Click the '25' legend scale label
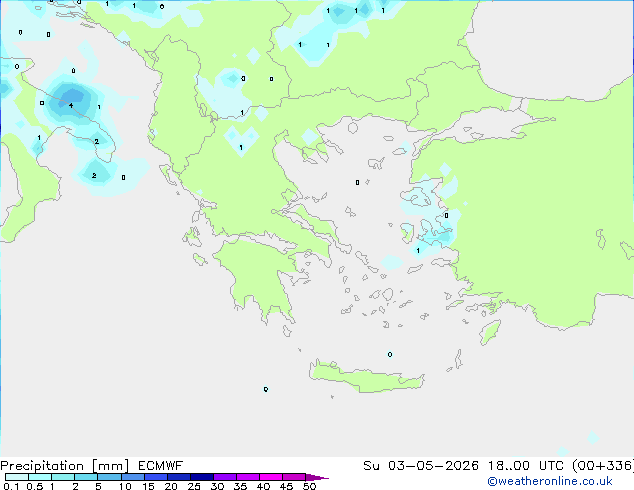 (194, 486)
